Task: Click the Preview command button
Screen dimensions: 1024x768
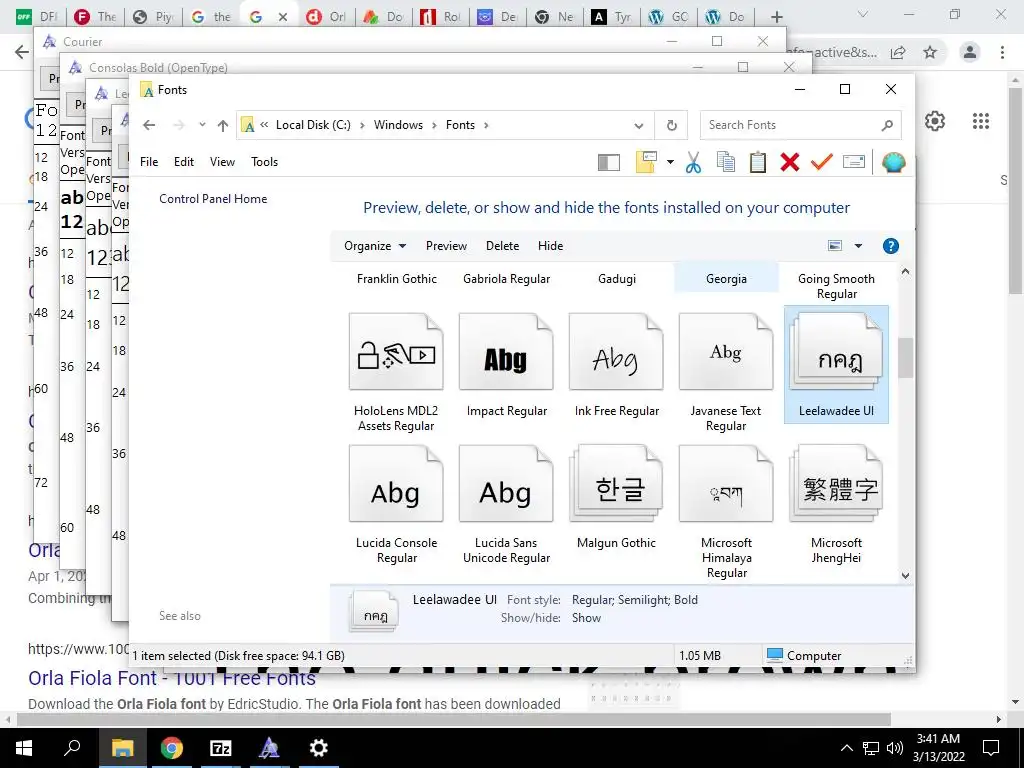Action: click(x=446, y=246)
